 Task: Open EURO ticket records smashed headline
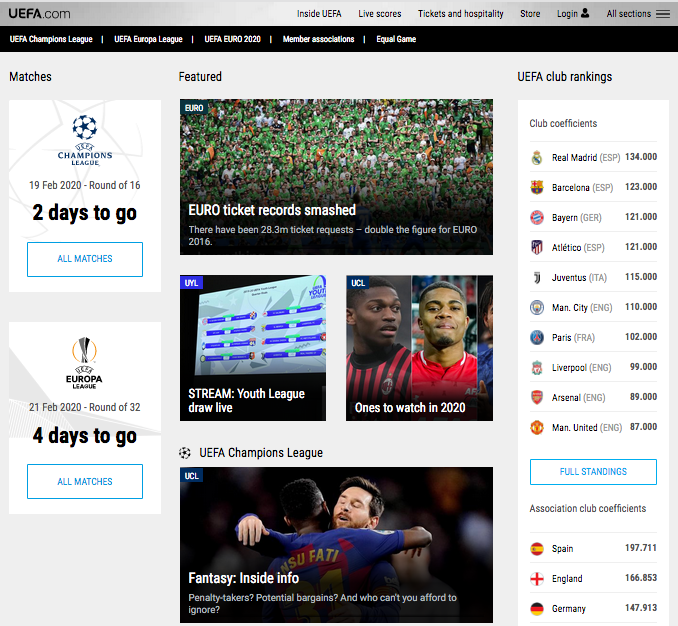(x=272, y=210)
